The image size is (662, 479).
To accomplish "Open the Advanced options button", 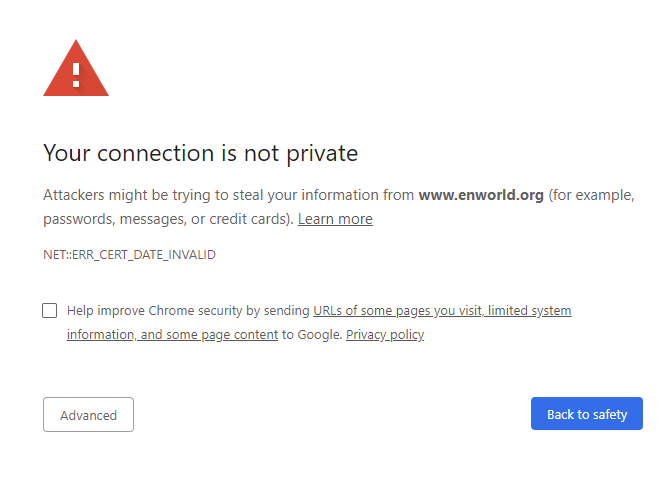I will pos(88,414).
